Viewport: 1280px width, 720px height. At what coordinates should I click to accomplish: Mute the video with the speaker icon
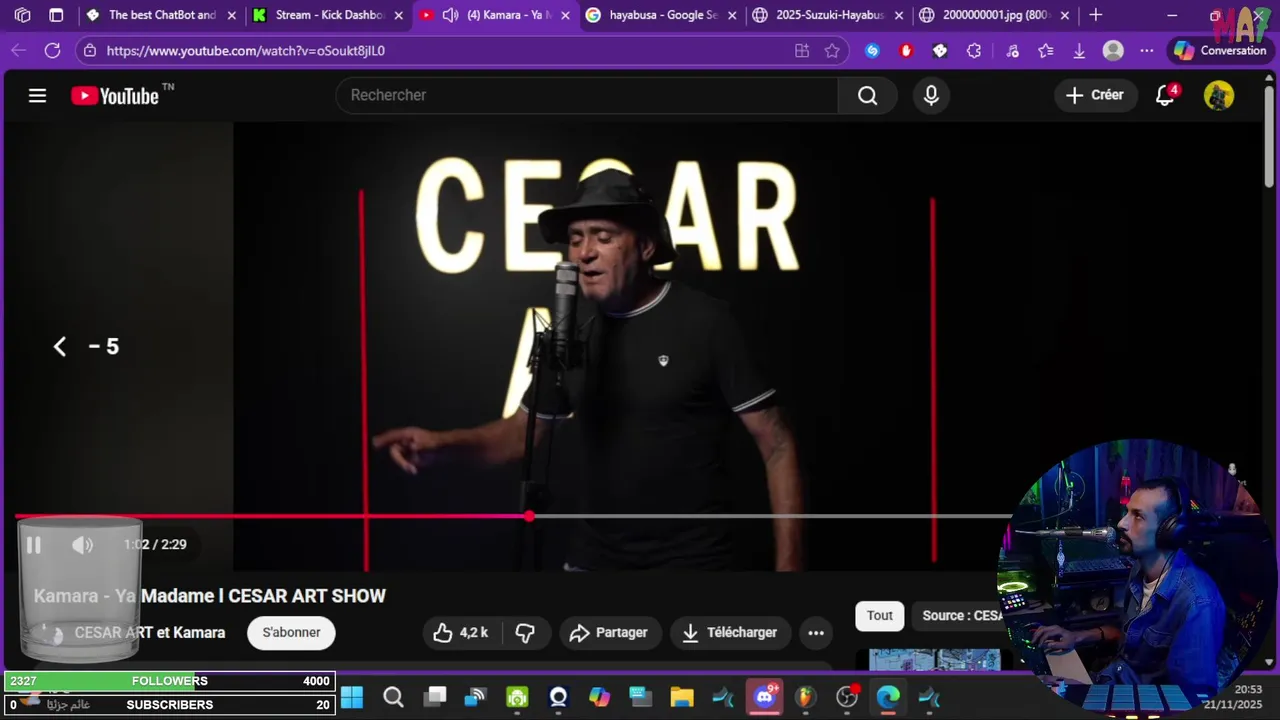[x=82, y=545]
